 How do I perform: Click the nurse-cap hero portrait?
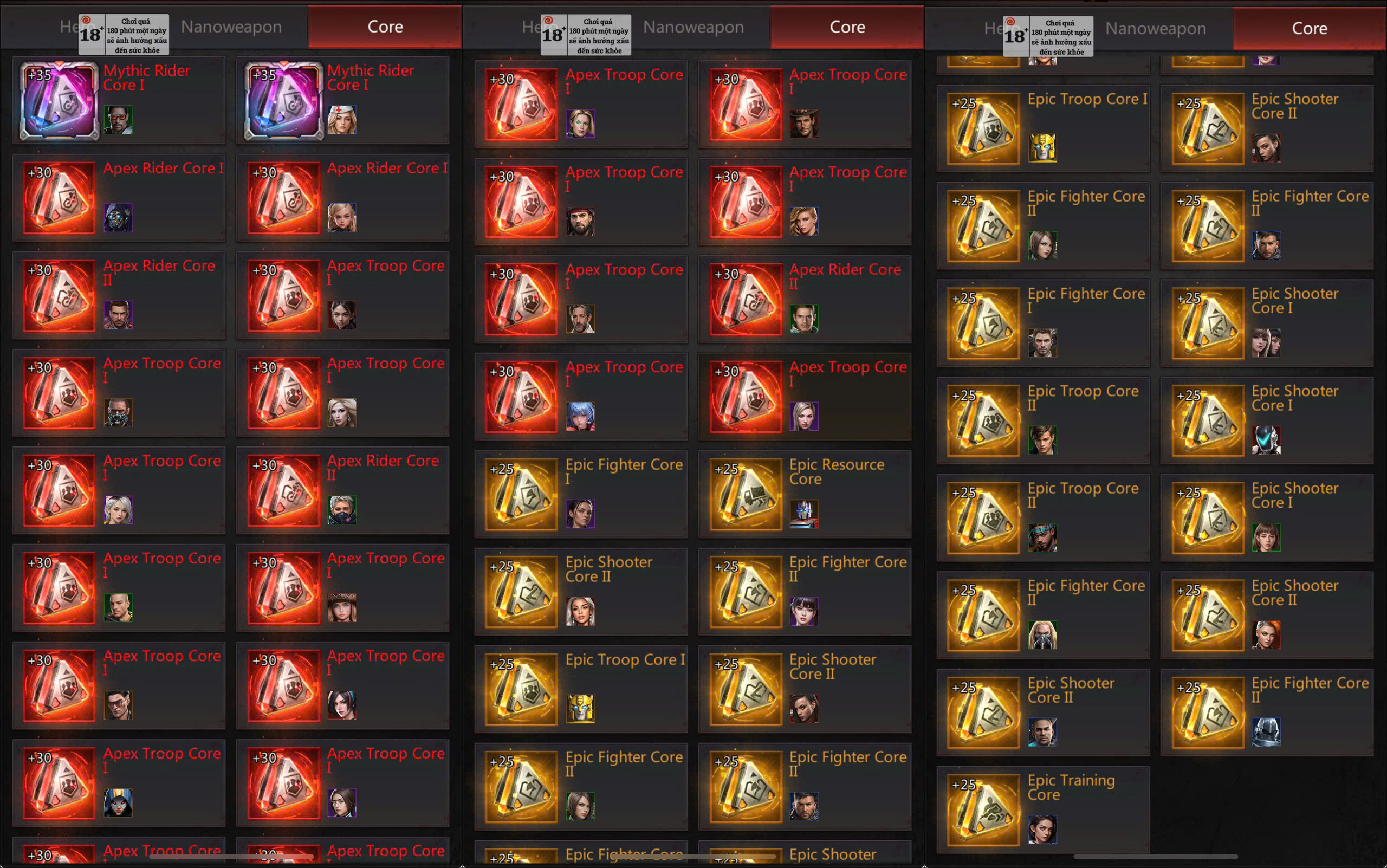click(341, 120)
